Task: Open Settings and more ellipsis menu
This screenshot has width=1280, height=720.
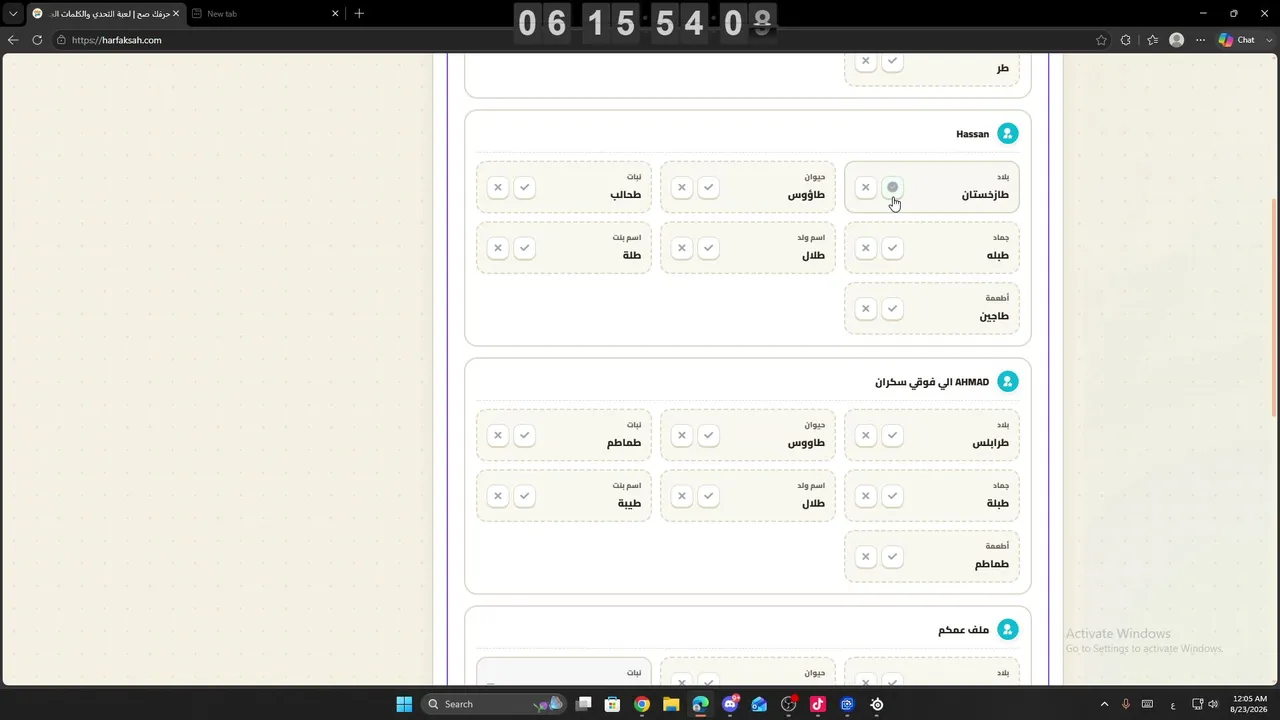Action: click(x=1201, y=40)
